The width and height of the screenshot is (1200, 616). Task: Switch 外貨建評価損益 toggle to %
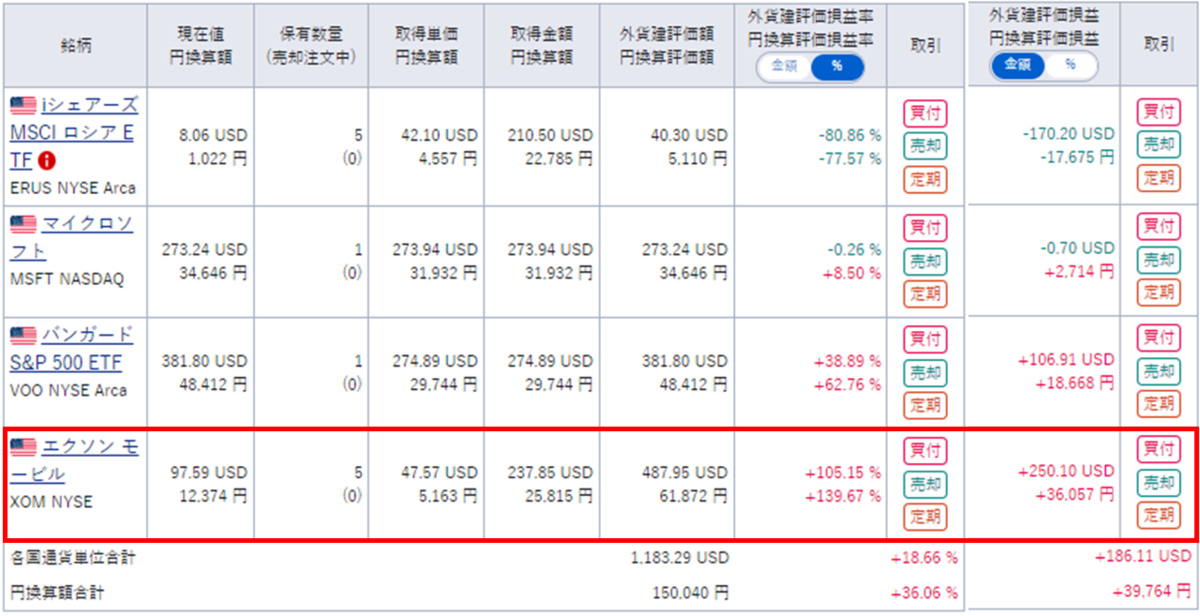1071,66
